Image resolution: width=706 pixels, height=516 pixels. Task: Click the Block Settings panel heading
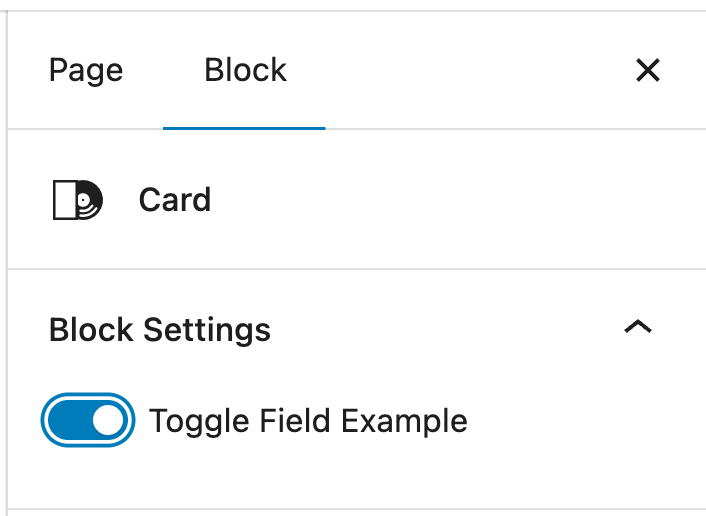point(160,329)
